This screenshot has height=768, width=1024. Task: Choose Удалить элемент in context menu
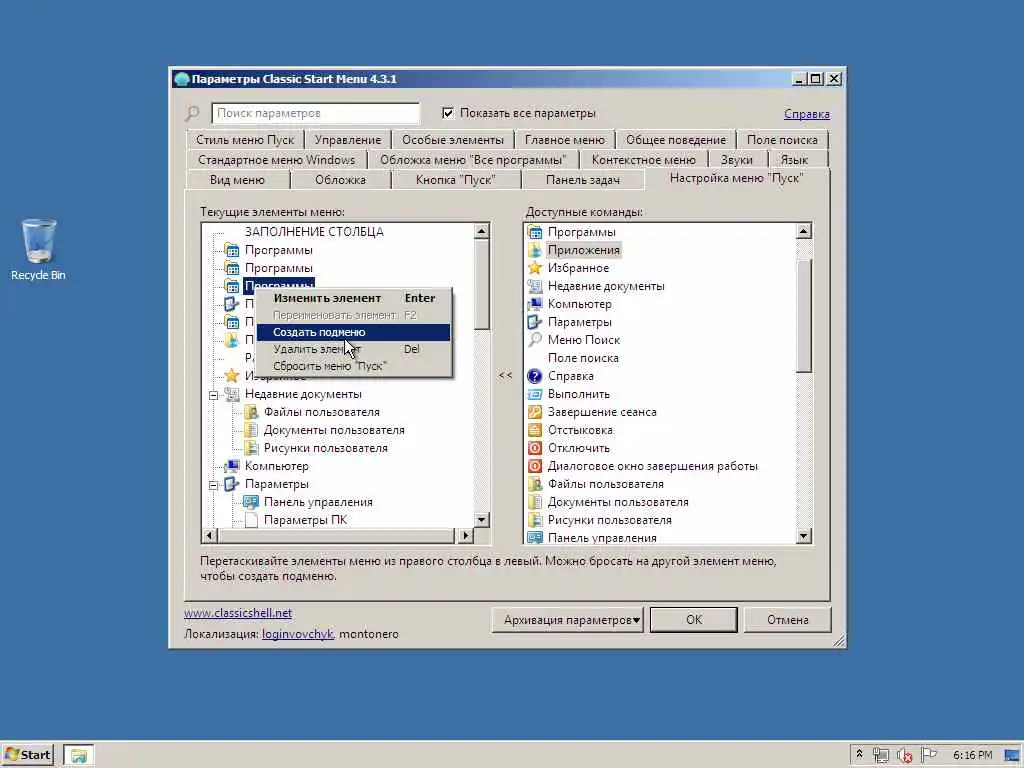[353, 349]
